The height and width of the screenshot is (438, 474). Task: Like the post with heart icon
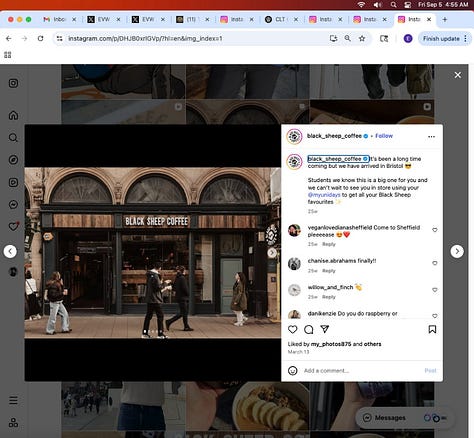pos(293,329)
